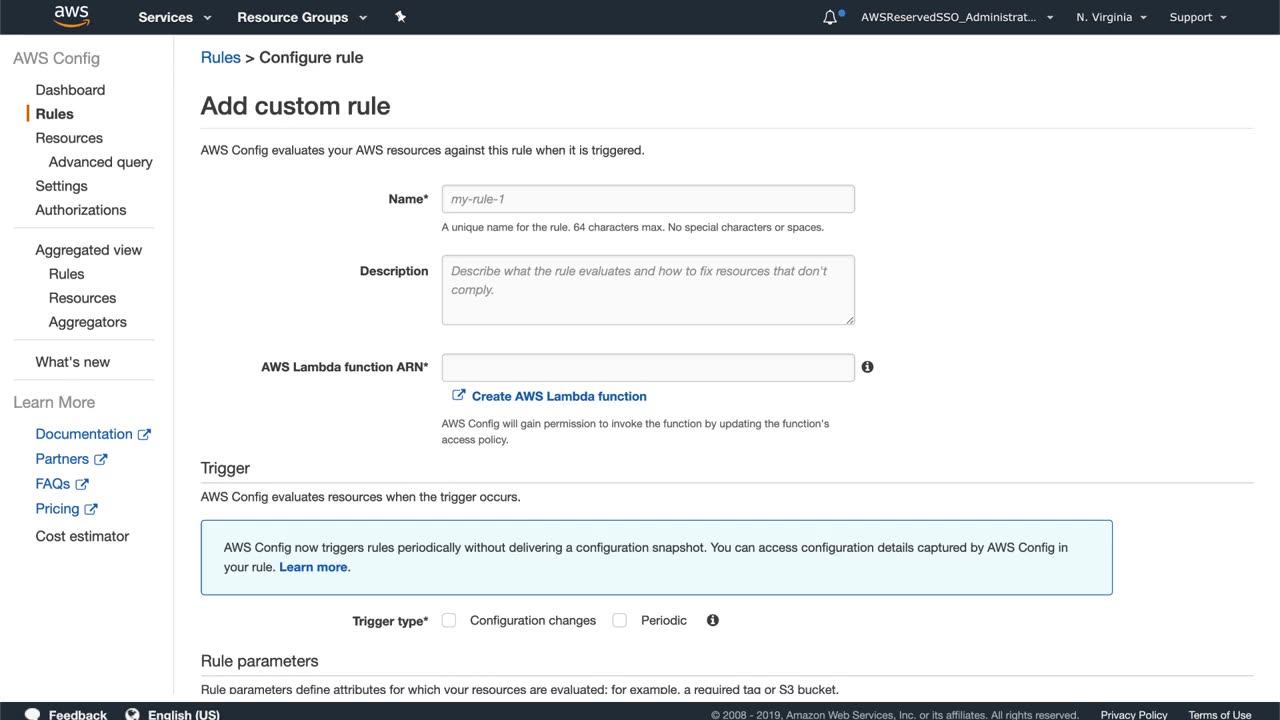1280x720 pixels.
Task: Expand the Services dropdown menu
Action: tap(175, 17)
